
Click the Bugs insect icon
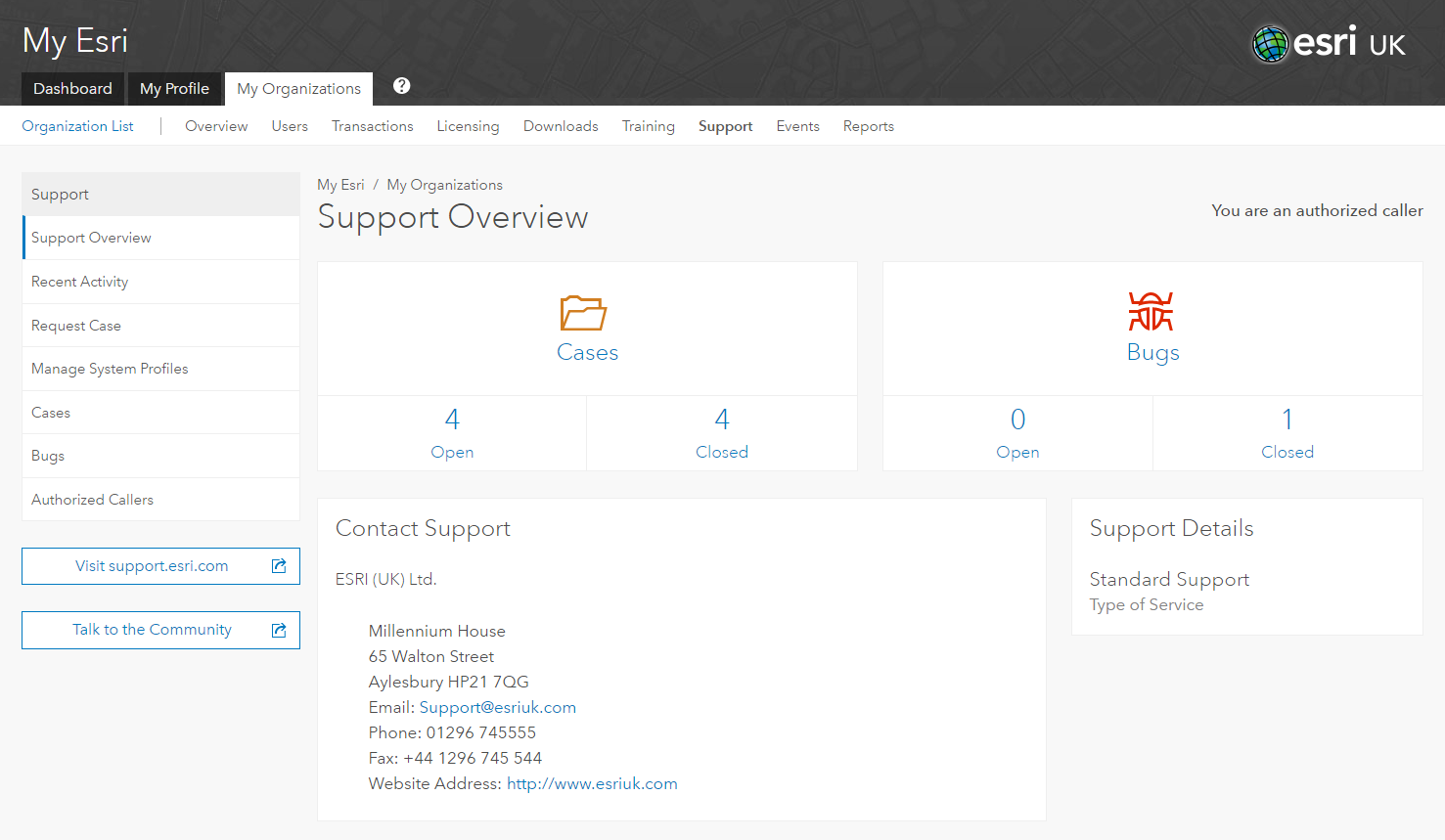[x=1151, y=312]
